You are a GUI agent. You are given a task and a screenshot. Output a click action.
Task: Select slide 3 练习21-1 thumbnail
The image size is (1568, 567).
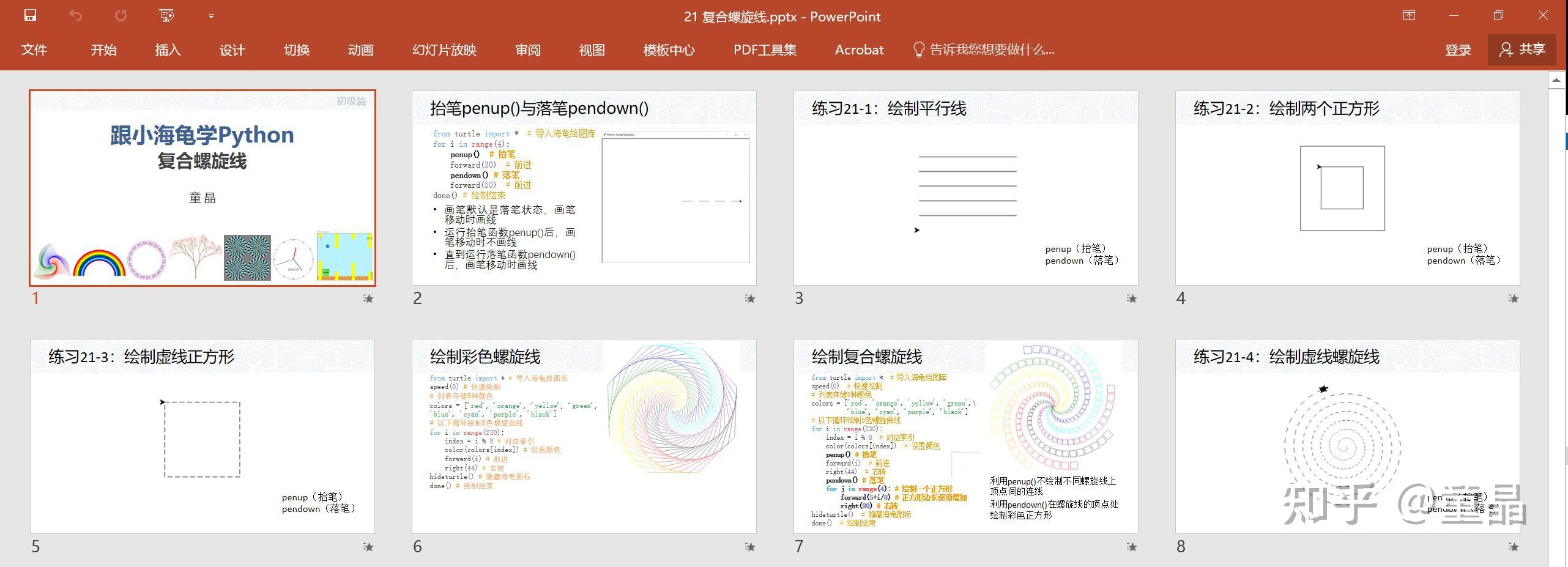[x=966, y=188]
